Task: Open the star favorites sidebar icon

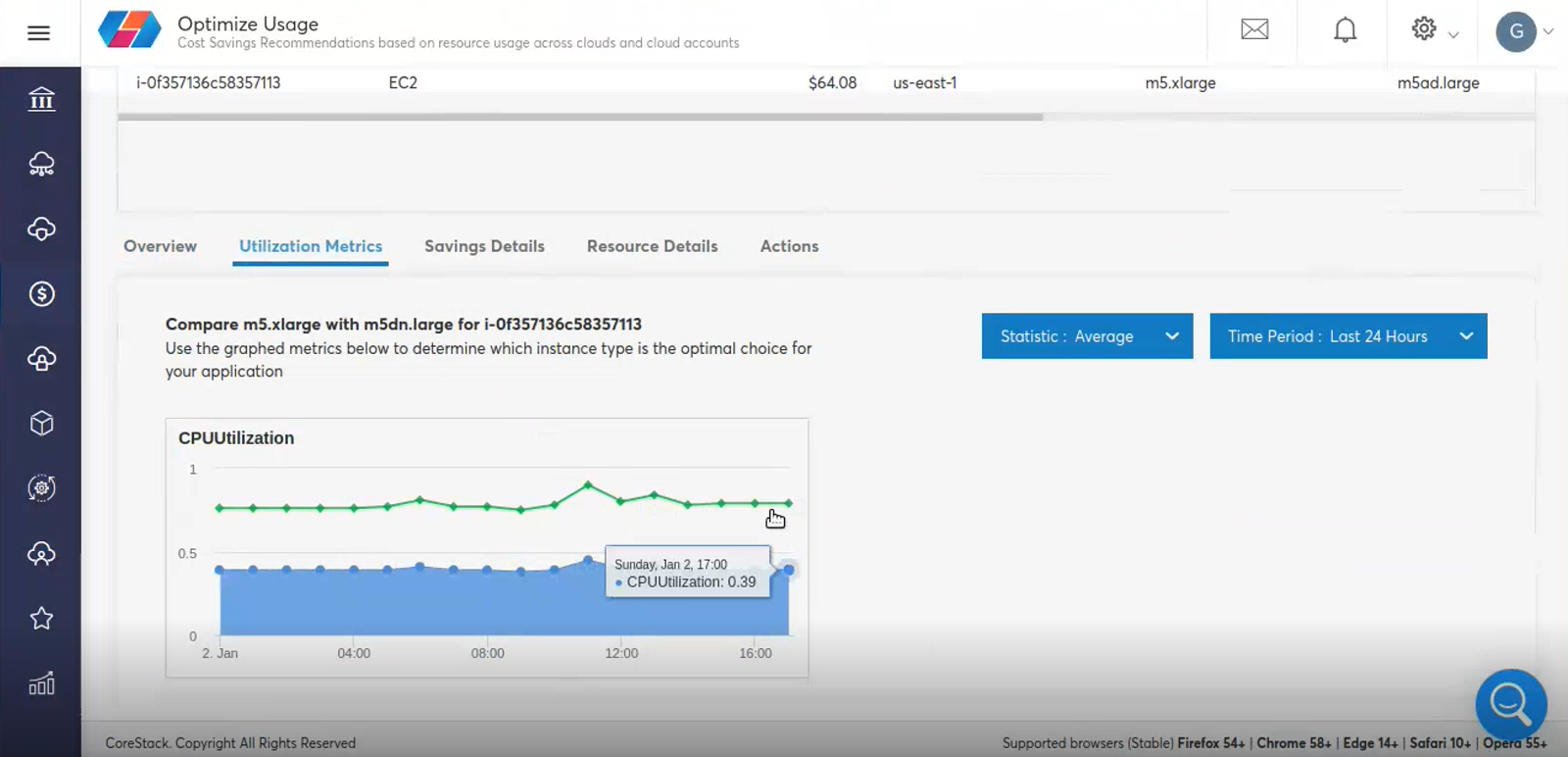Action: (x=41, y=618)
